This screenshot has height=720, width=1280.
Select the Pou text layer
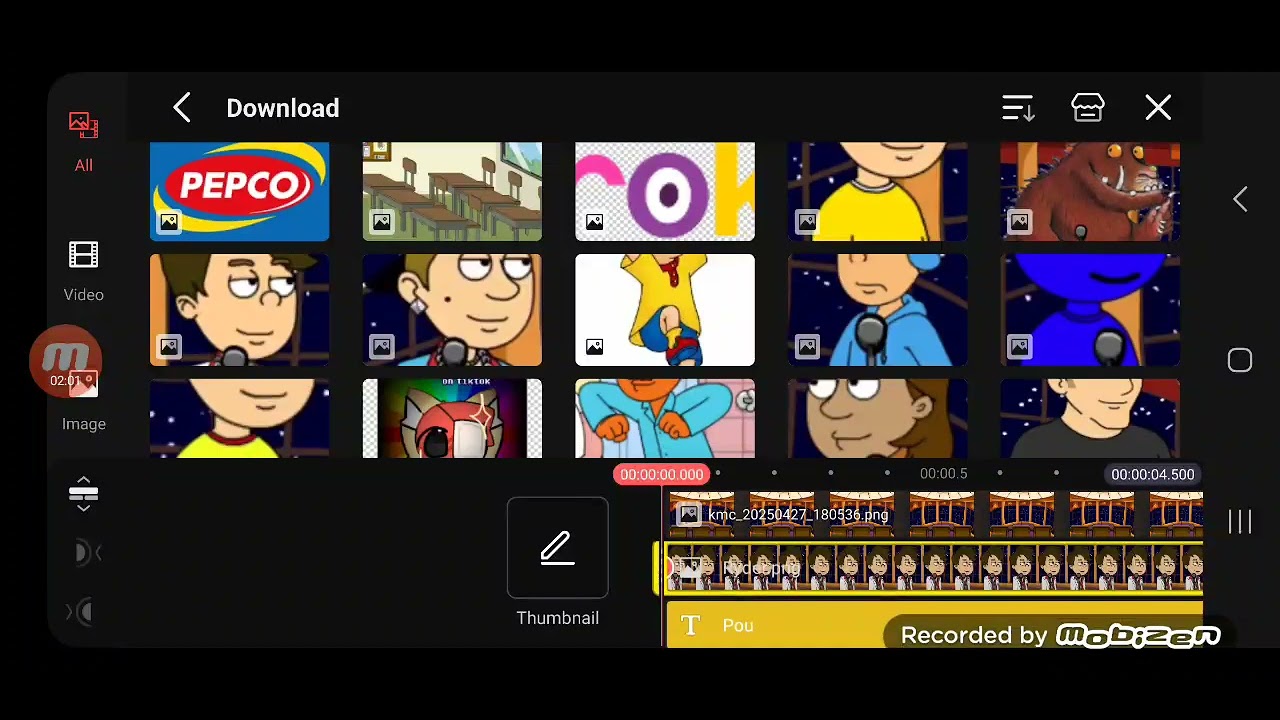point(935,625)
